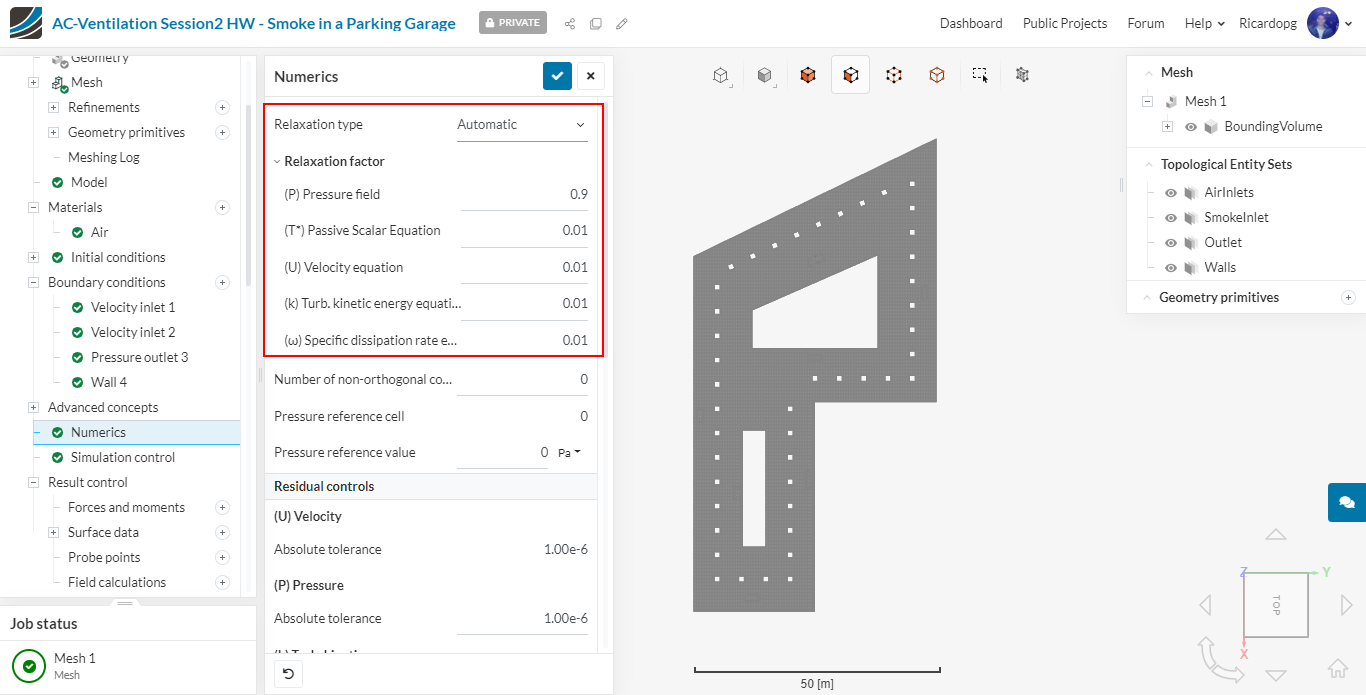Image resolution: width=1366 pixels, height=695 pixels.
Task: Reset Numerics settings with the undo icon
Action: (288, 674)
